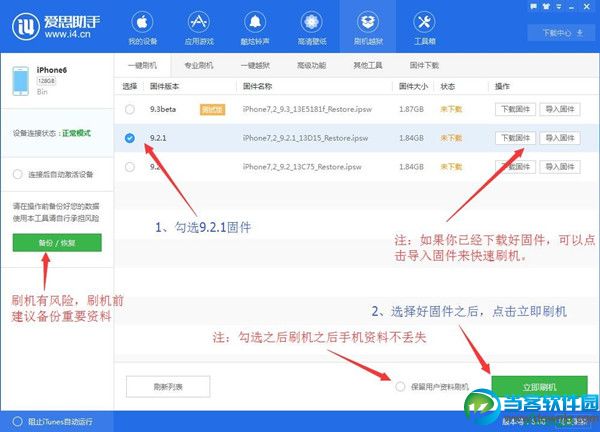Open the 高清壁纸 wallpapers section

[x=311, y=29]
